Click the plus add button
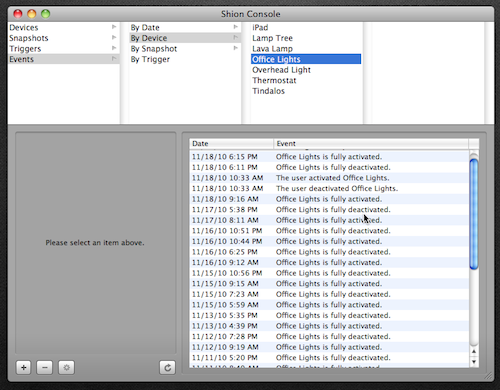This screenshot has width=500, height=390. (x=23, y=368)
